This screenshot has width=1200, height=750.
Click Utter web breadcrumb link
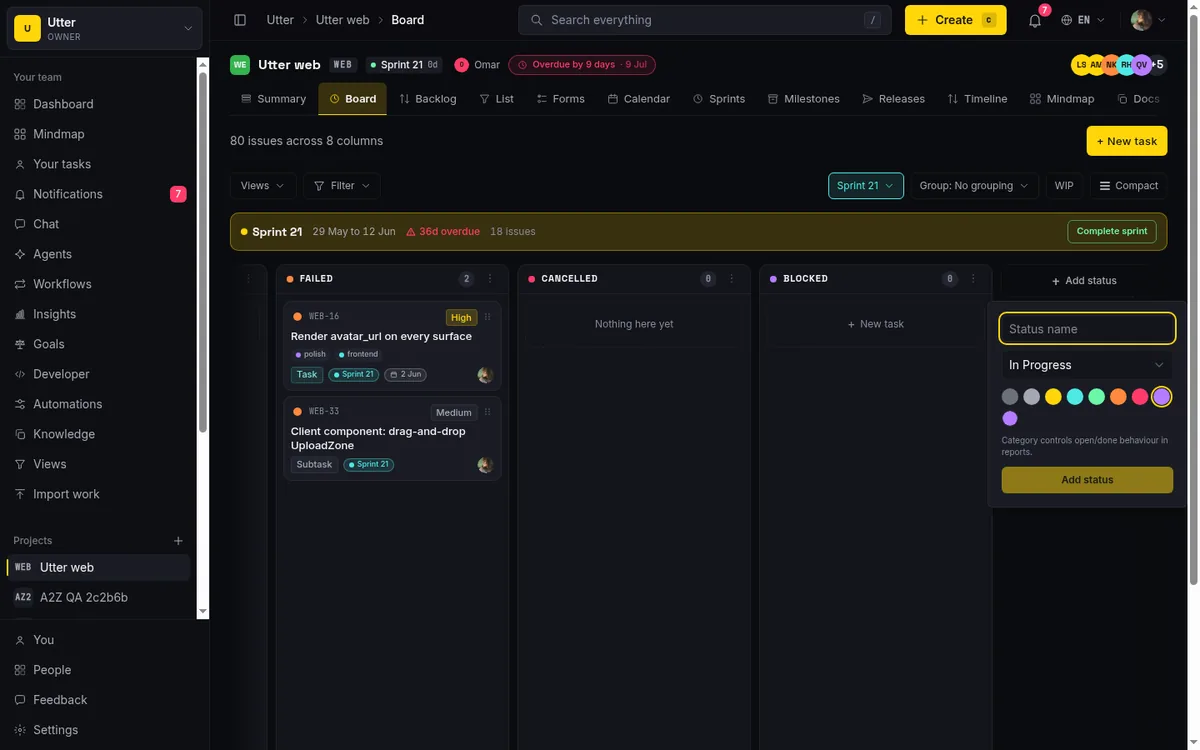342,20
